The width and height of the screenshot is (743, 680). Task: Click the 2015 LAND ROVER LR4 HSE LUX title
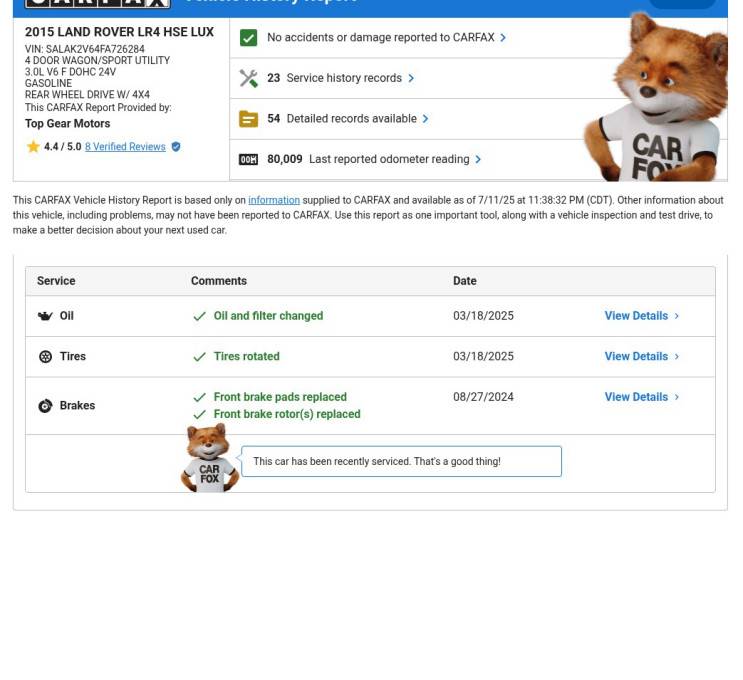(x=119, y=32)
